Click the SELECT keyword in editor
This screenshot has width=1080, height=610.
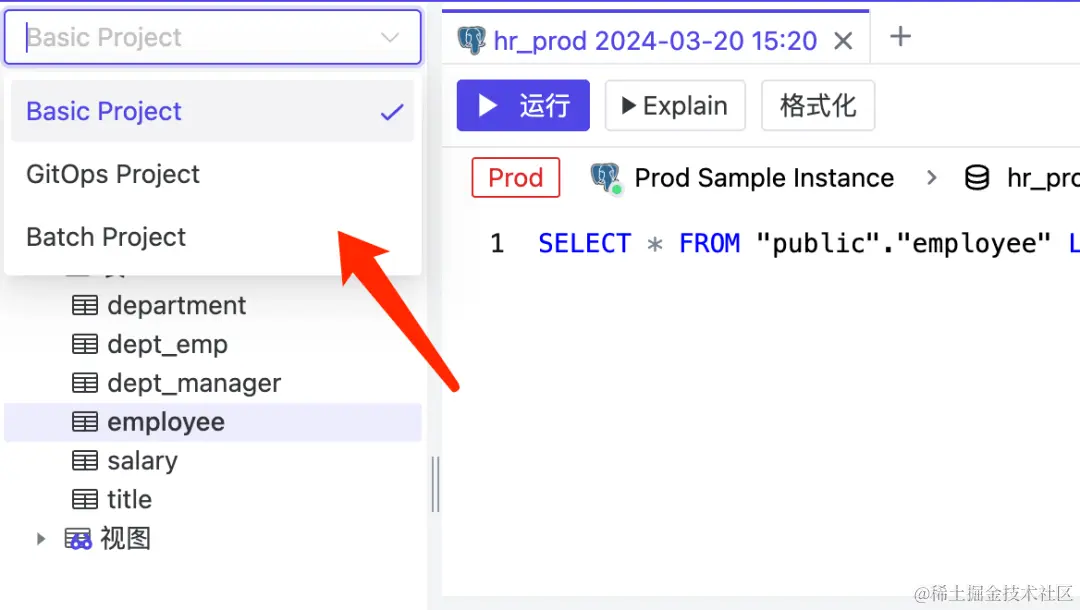point(584,243)
